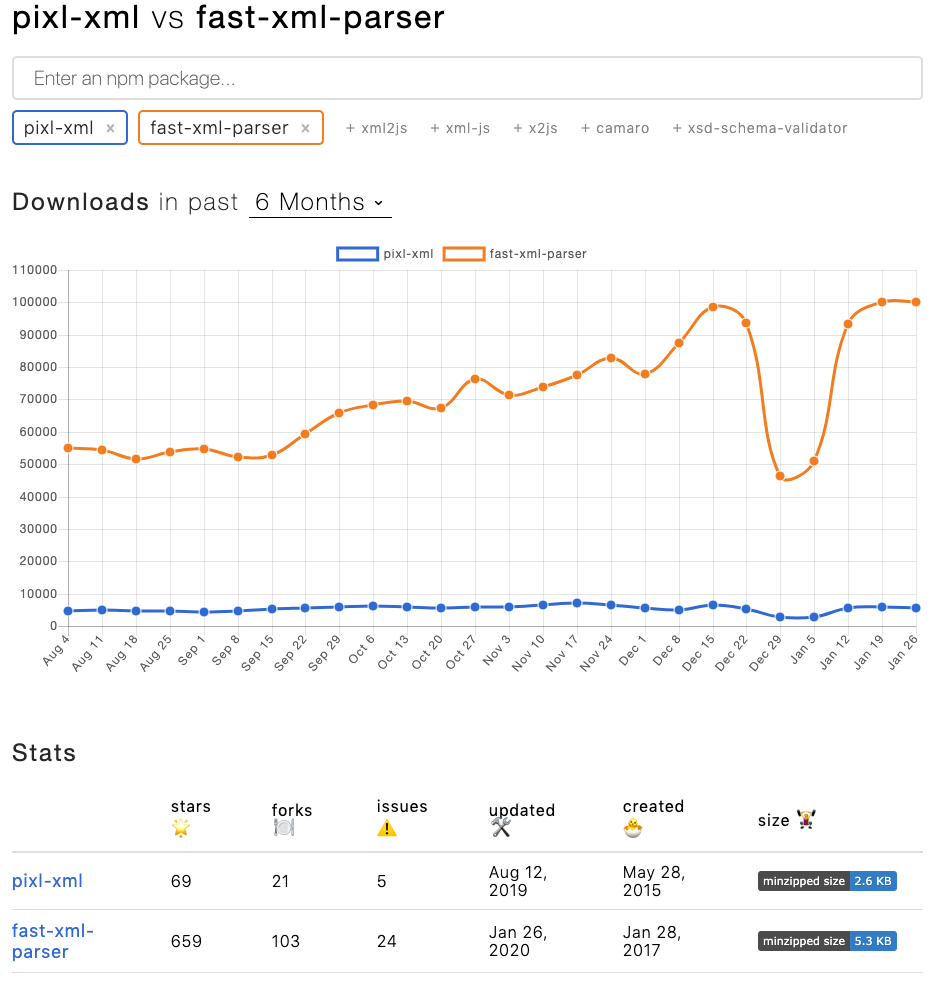Click pixl-xml stars value '69'

[181, 881]
